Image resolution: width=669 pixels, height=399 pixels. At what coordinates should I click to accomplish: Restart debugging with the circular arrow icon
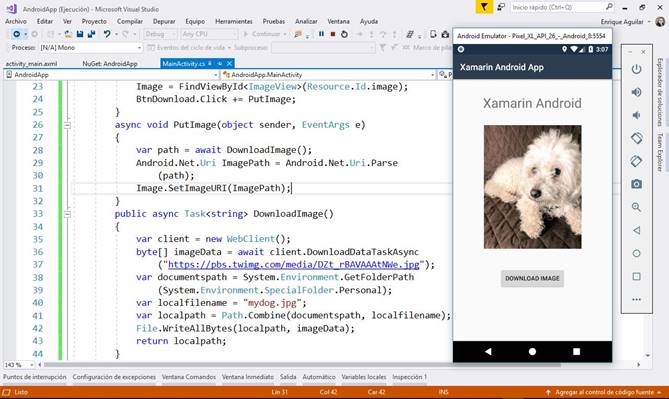(344, 34)
